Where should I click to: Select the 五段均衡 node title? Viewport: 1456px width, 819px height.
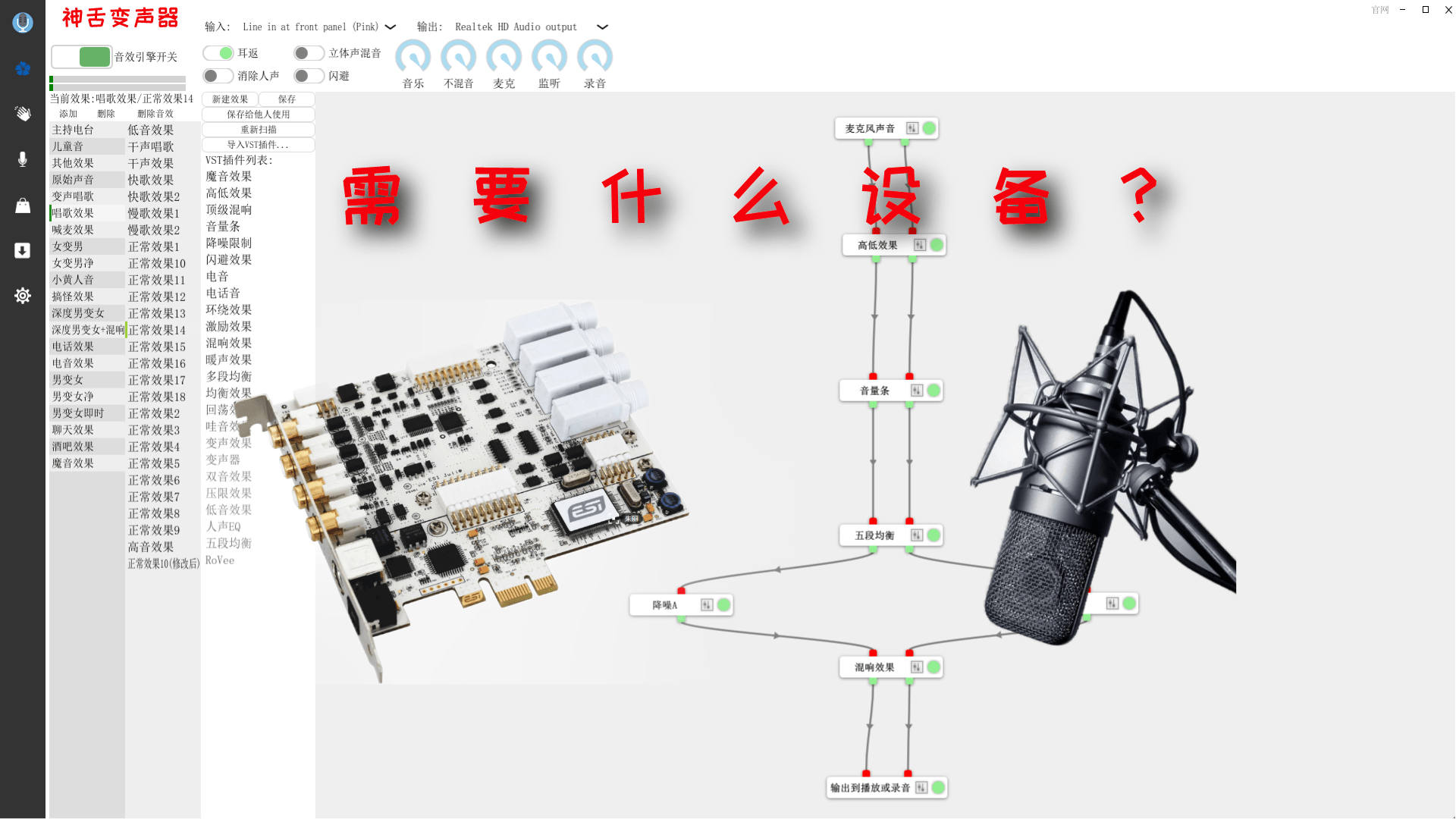[x=874, y=535]
